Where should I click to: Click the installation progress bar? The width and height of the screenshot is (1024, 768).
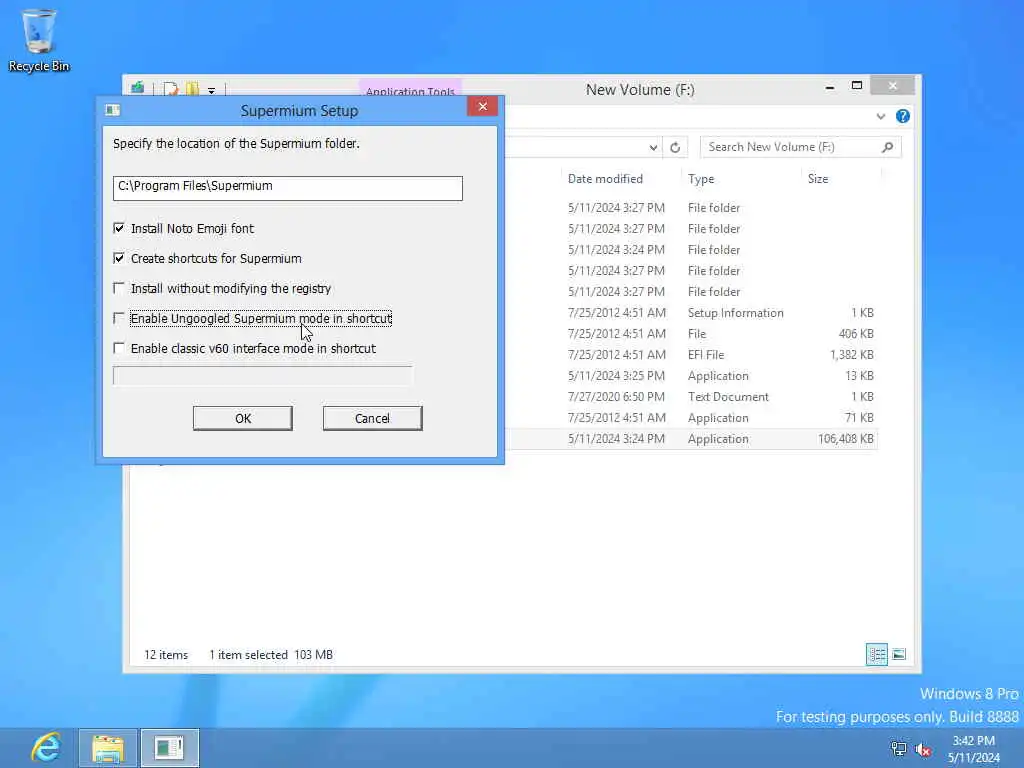263,376
